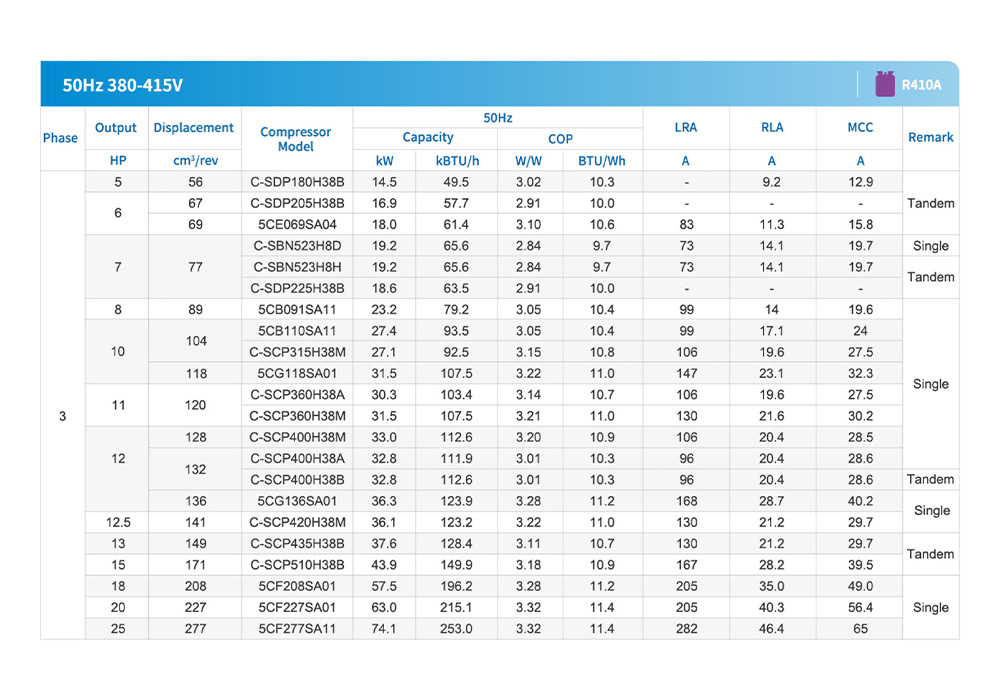Click model 5CB091SA11

[x=297, y=309]
